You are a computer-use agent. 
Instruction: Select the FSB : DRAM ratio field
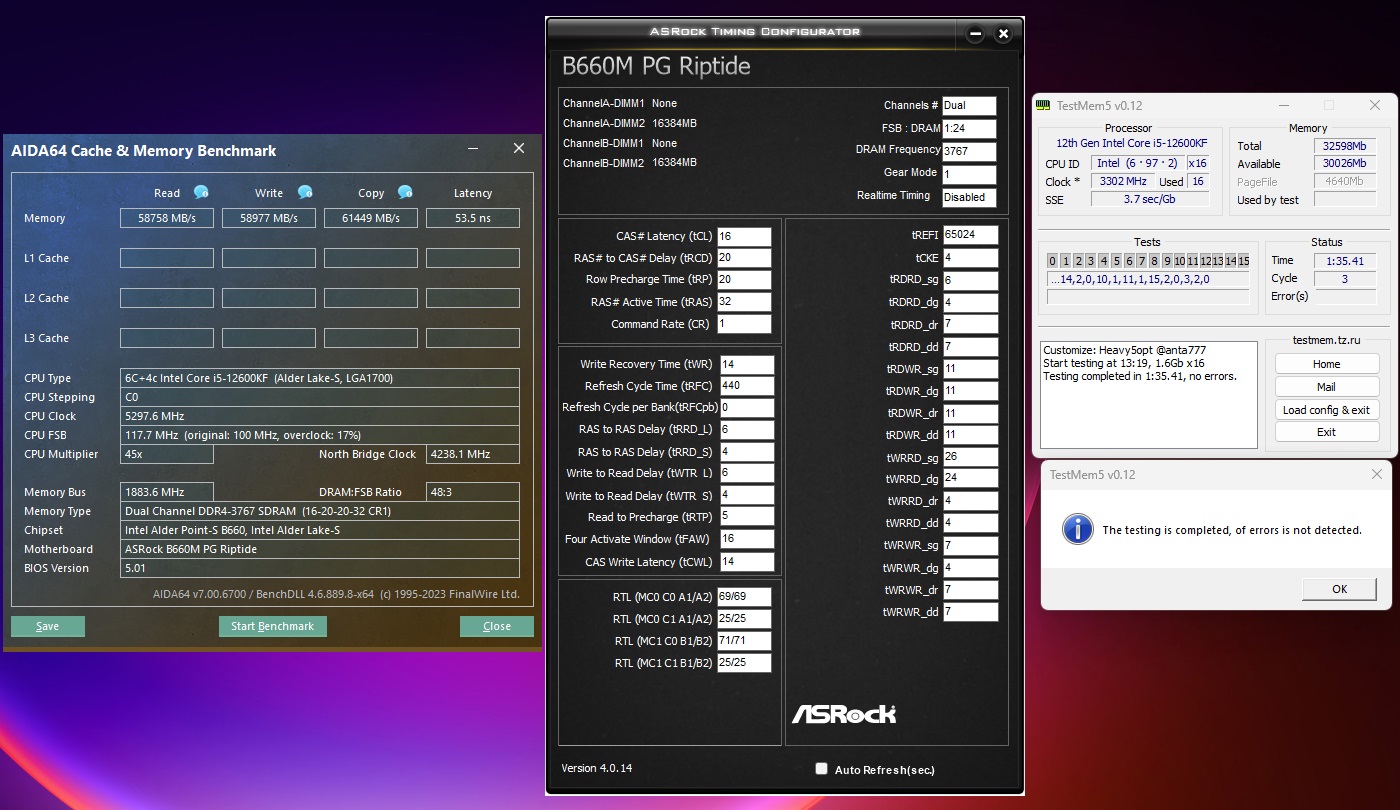[969, 129]
